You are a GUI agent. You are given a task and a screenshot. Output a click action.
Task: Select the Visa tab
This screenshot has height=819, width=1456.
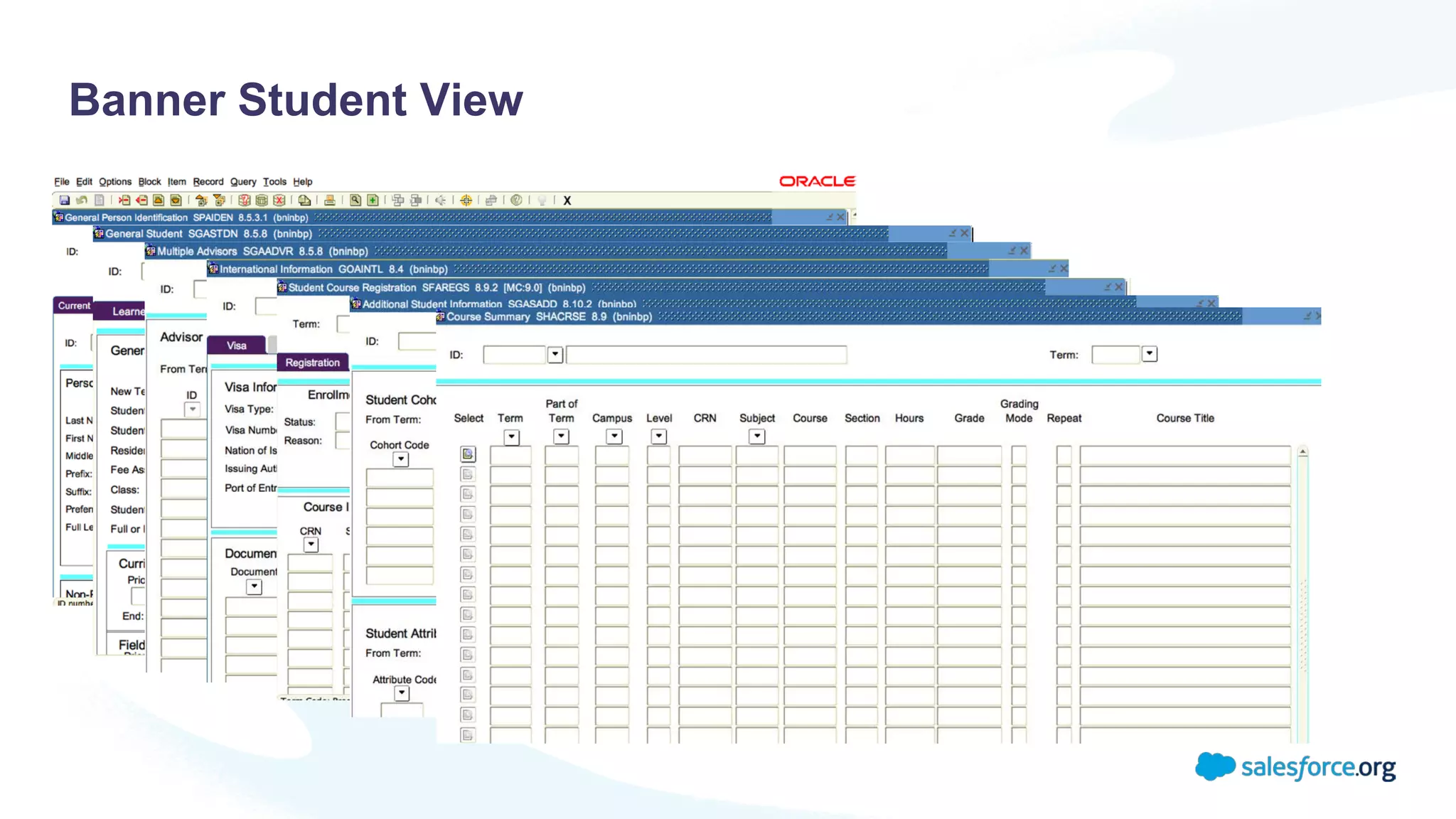tap(236, 346)
